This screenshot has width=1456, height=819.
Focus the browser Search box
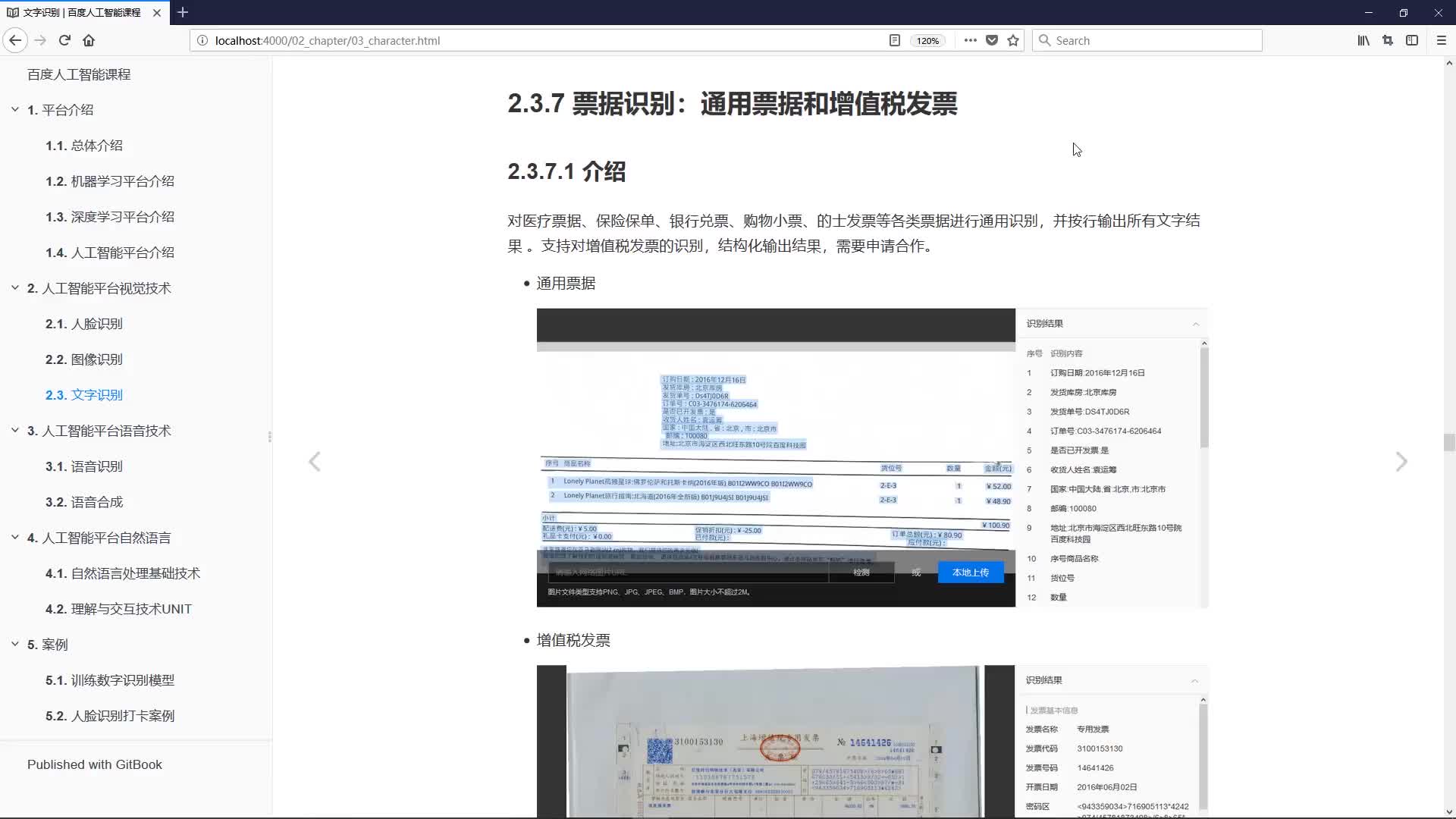click(x=1147, y=40)
